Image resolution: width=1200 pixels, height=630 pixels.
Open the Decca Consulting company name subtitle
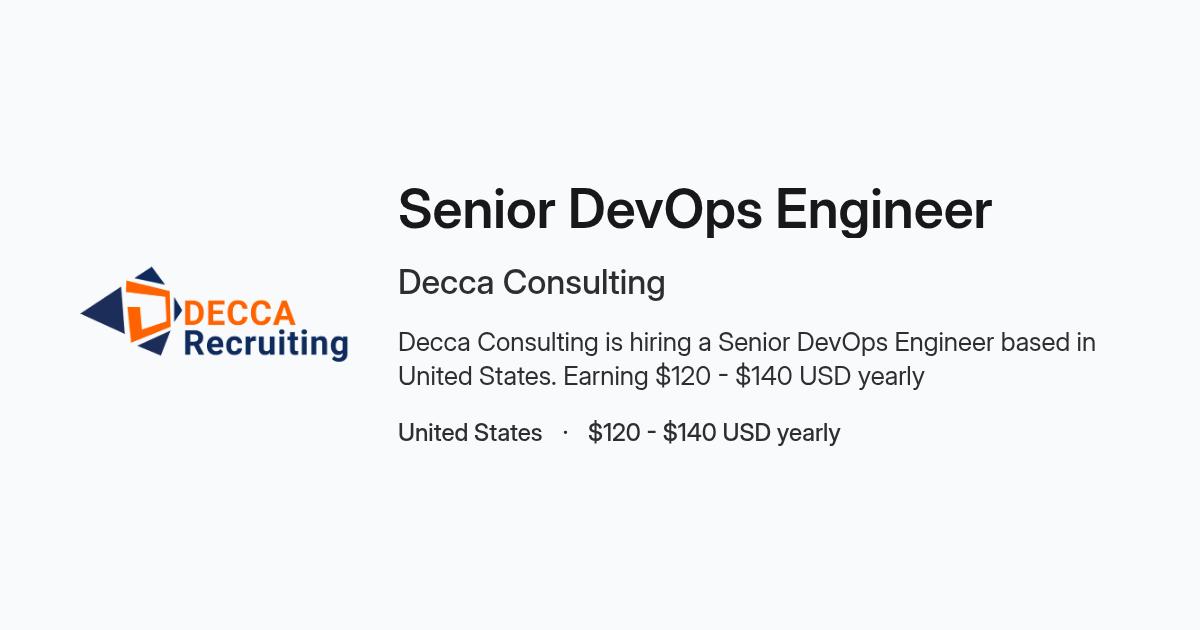(532, 283)
